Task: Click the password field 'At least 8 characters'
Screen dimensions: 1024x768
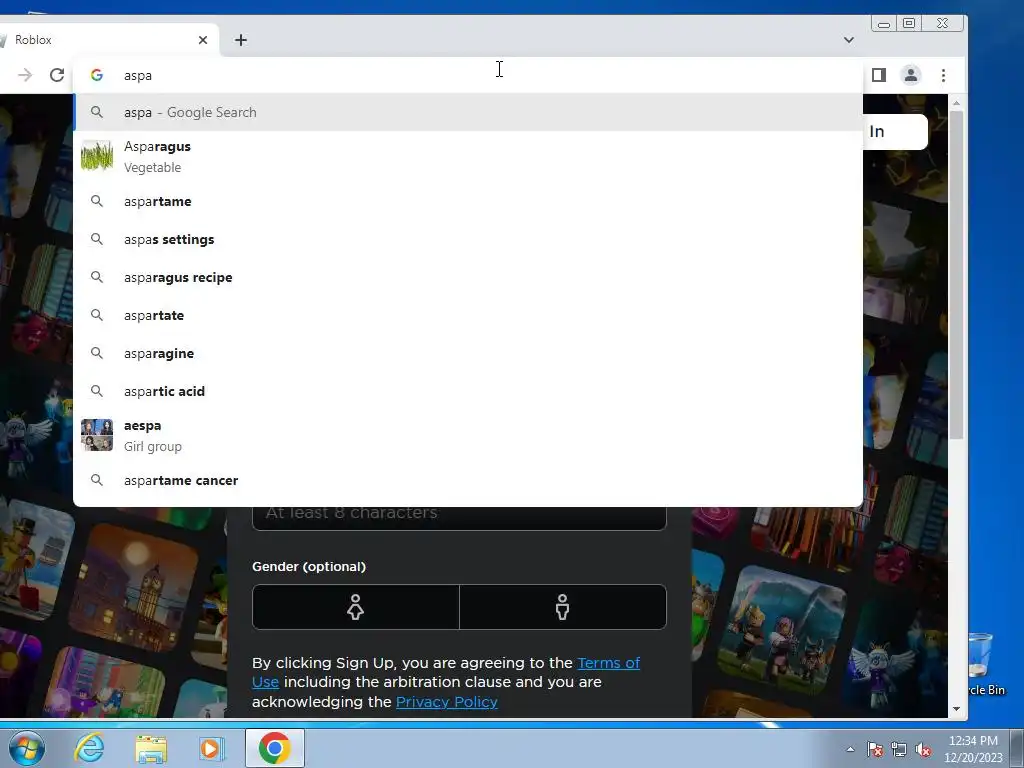Action: coord(459,519)
